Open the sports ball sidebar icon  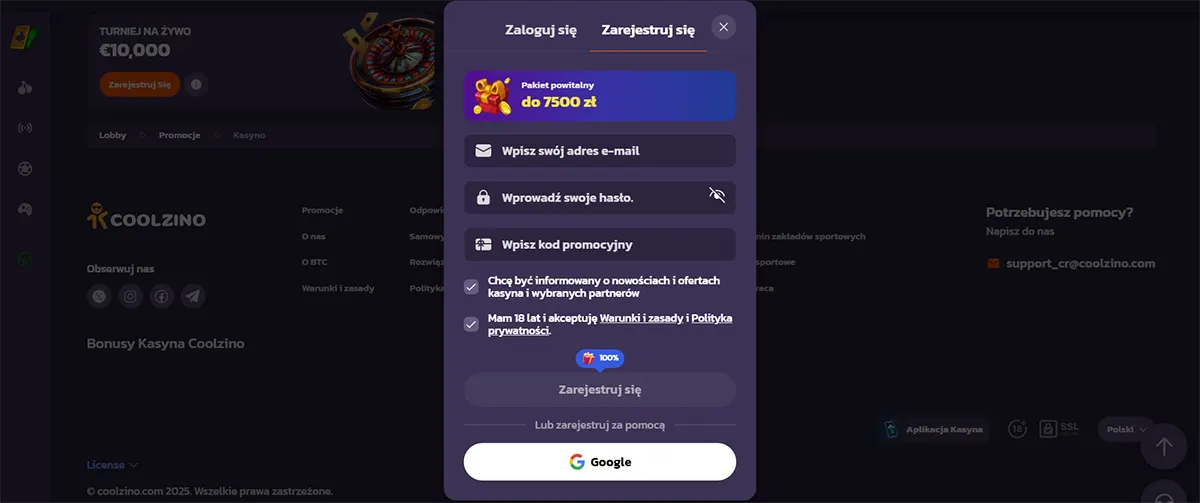click(x=25, y=168)
